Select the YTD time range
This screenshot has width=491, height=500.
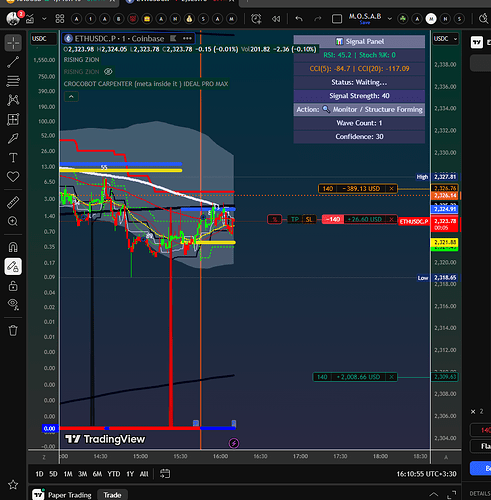point(114,474)
